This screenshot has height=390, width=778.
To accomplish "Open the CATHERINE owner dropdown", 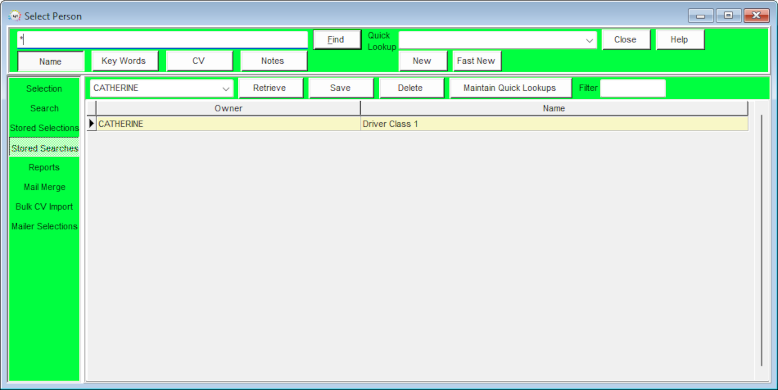I will (226, 88).
